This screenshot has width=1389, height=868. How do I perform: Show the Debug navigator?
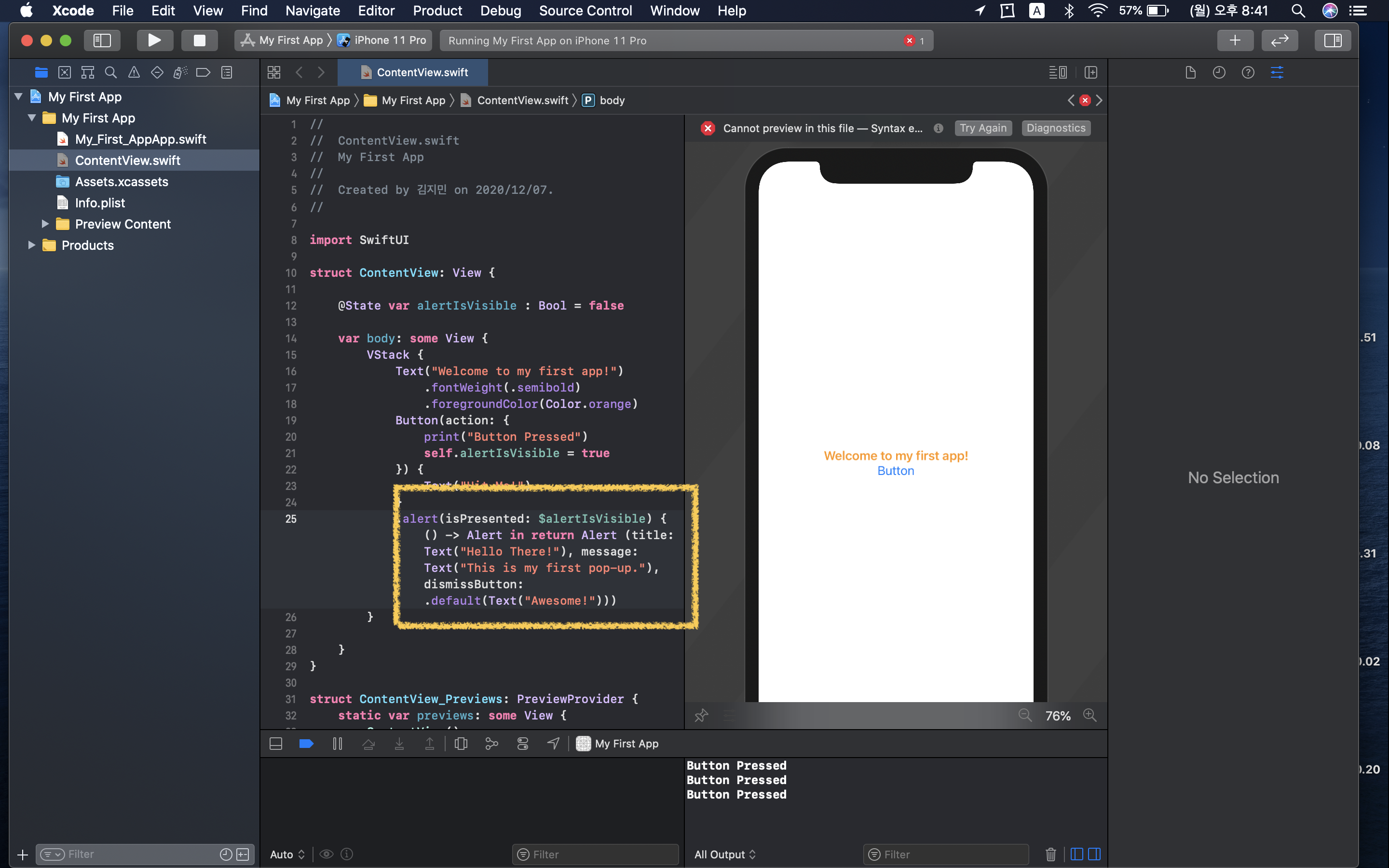pos(180,72)
